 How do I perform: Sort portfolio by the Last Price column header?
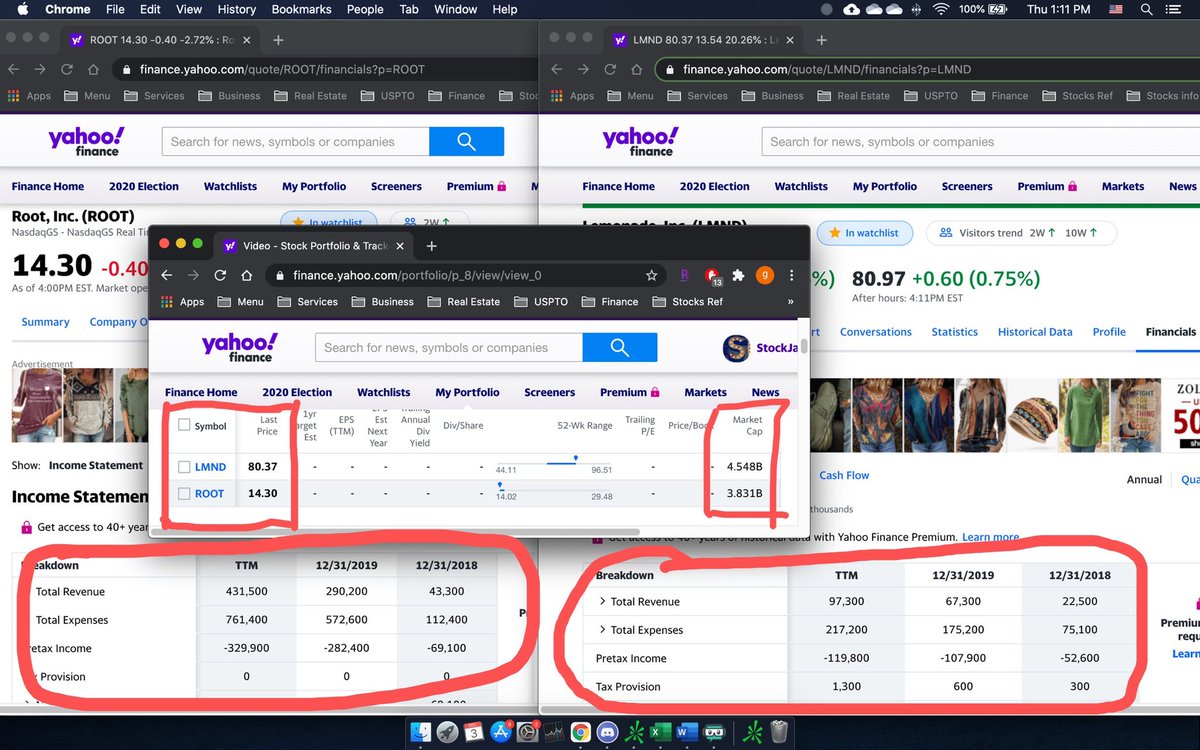(268, 426)
